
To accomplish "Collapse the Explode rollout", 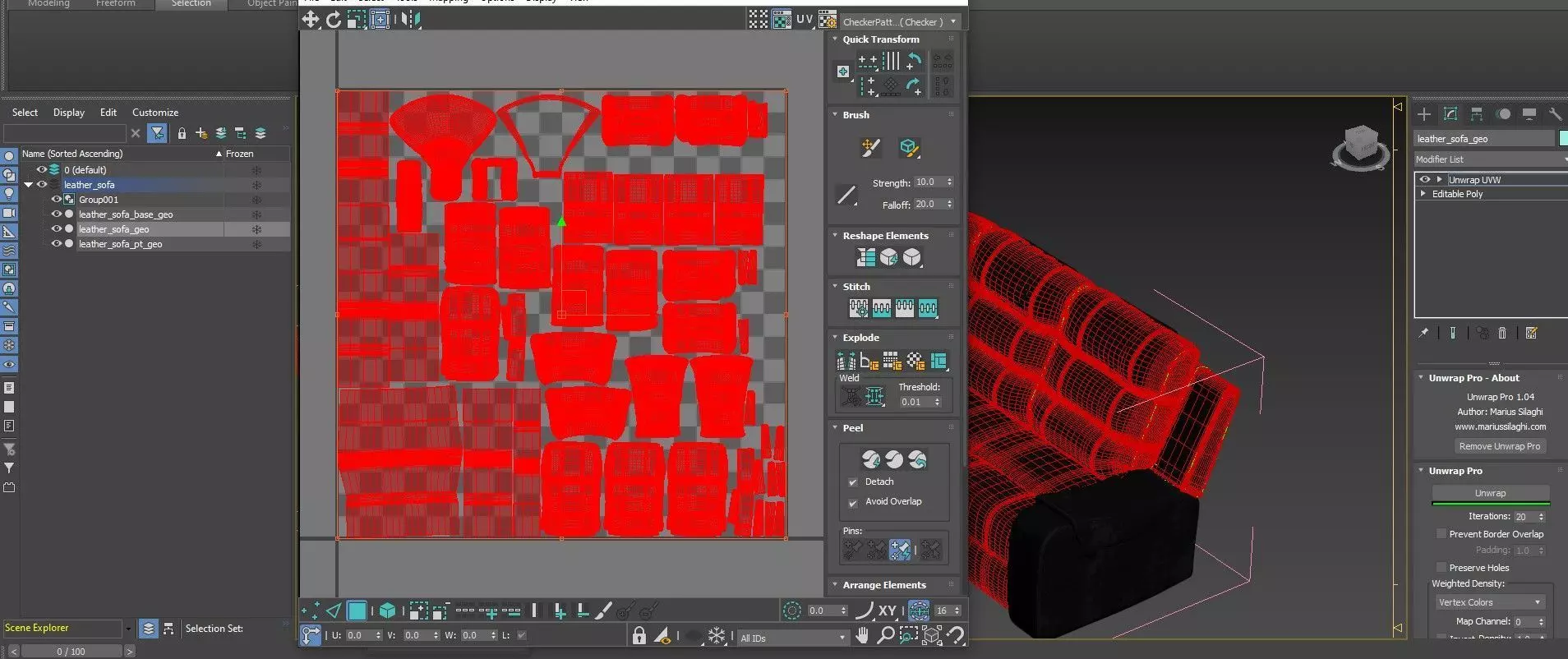I will click(x=836, y=338).
